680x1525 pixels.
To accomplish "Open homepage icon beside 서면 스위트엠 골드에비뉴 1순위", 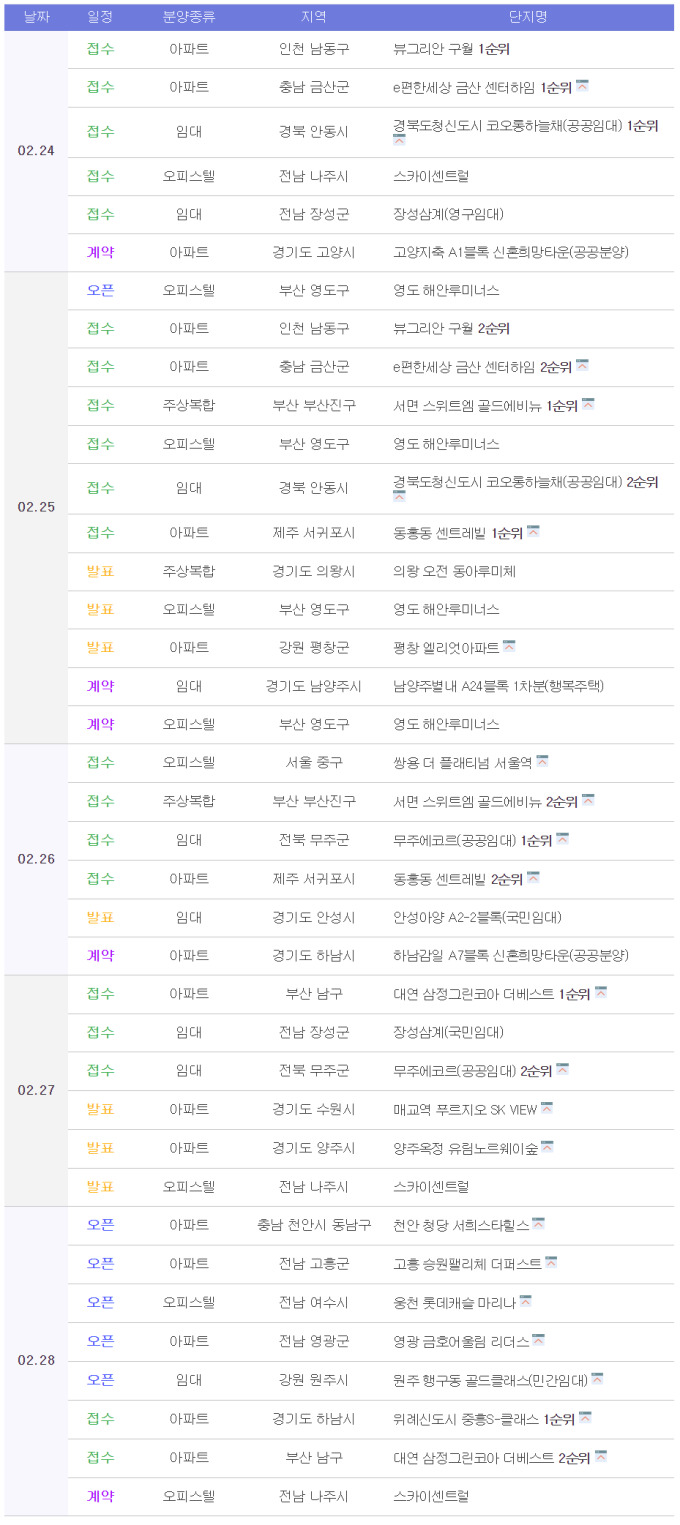I will click(588, 404).
